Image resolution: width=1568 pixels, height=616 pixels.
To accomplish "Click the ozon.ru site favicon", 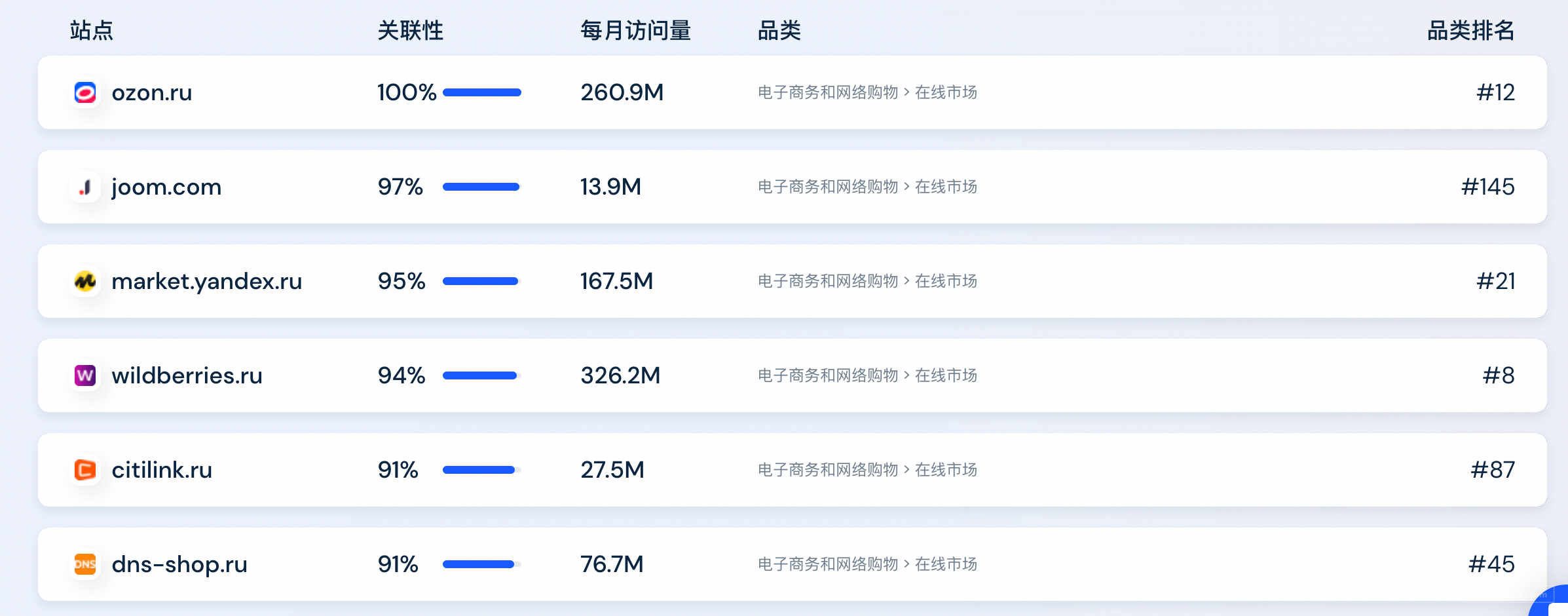I will pos(85,92).
